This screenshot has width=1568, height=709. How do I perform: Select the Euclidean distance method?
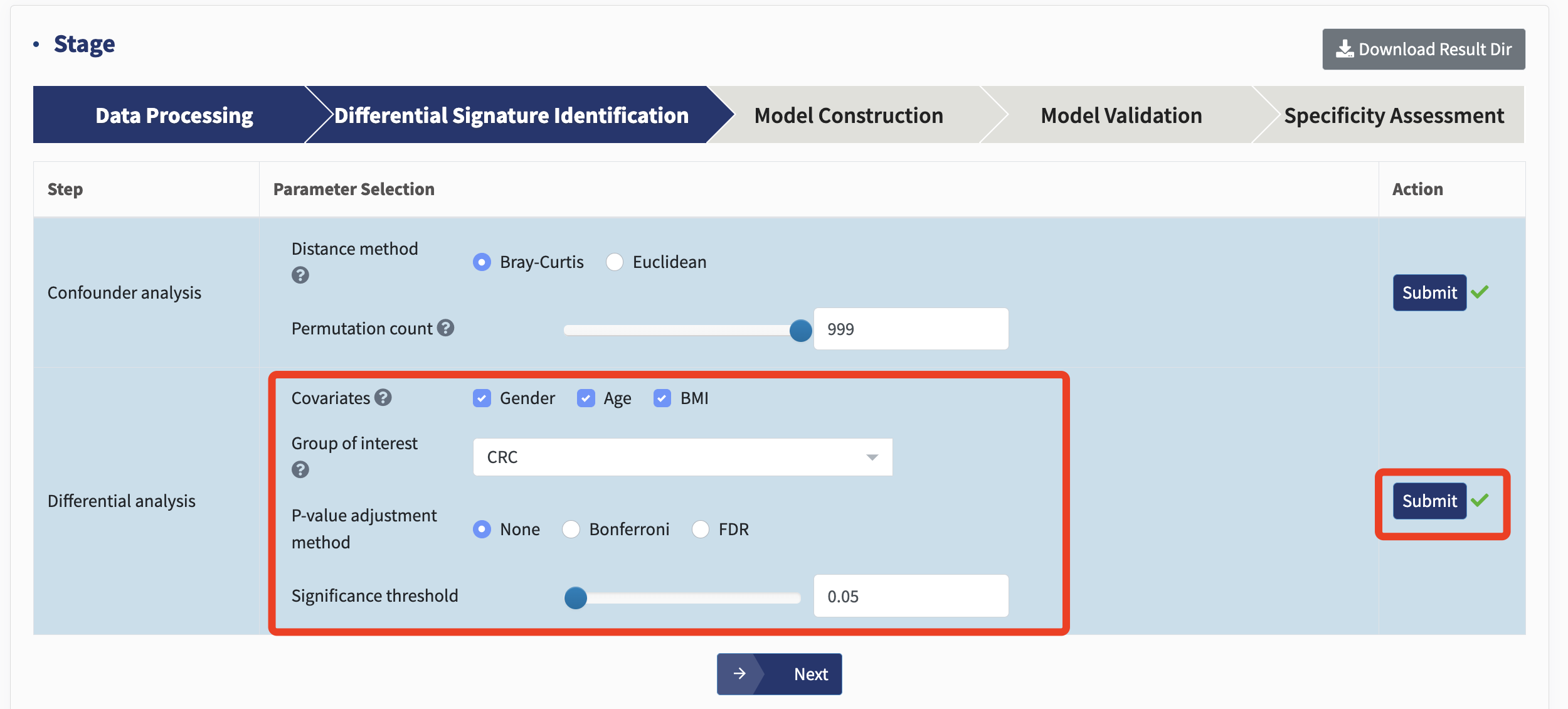[x=615, y=262]
